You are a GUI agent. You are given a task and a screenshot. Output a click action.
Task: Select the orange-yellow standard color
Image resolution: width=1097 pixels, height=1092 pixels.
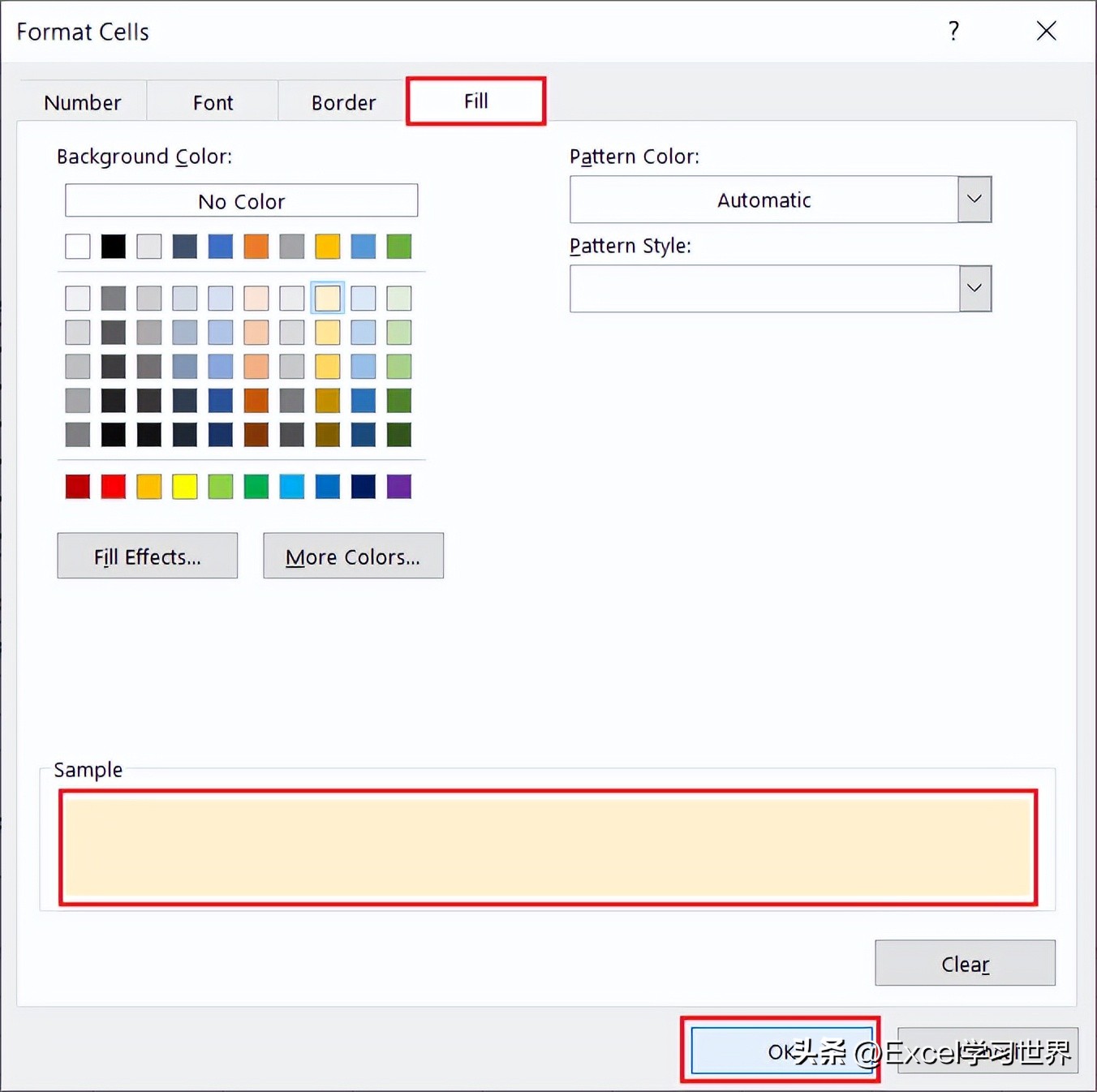(x=149, y=487)
